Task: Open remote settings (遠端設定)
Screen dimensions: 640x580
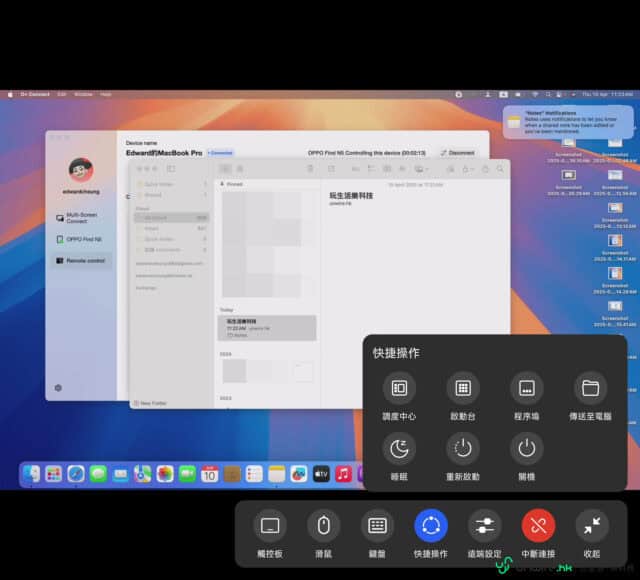Action: coord(484,526)
